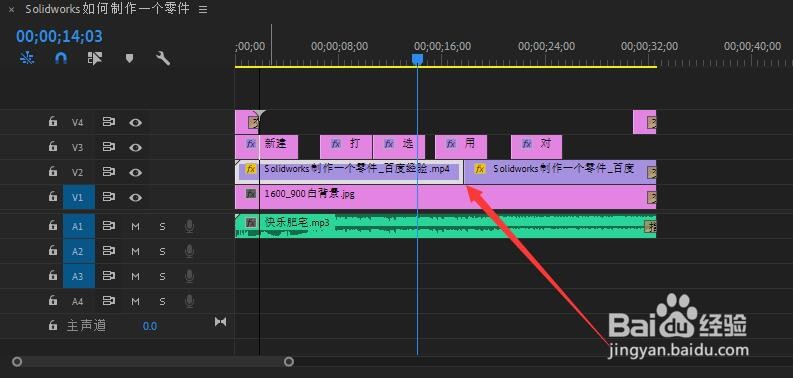Target the V4 track header label
The height and width of the screenshot is (378, 793).
point(77,122)
